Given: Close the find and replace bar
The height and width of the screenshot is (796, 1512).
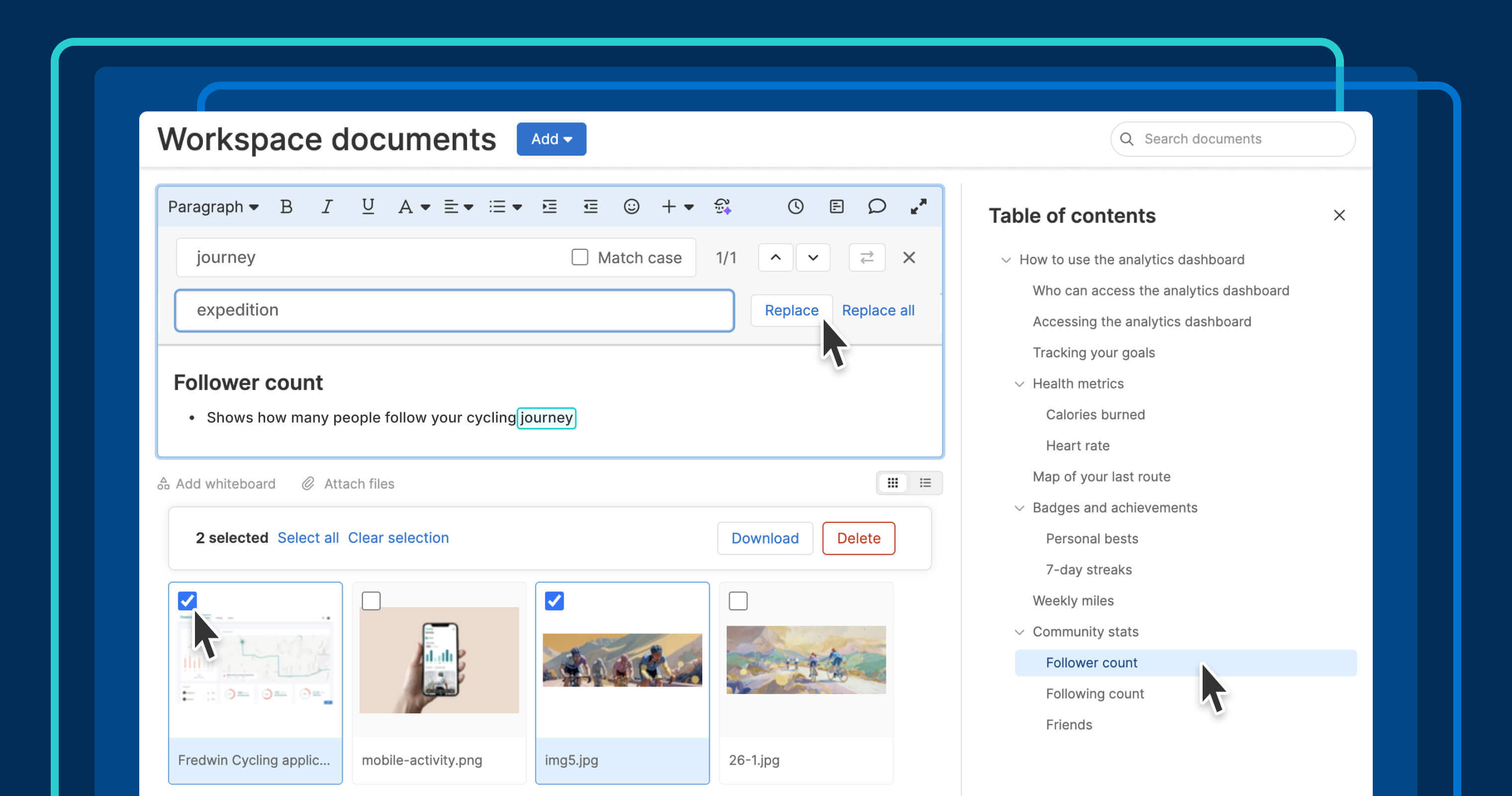Looking at the screenshot, I should pyautogui.click(x=909, y=258).
